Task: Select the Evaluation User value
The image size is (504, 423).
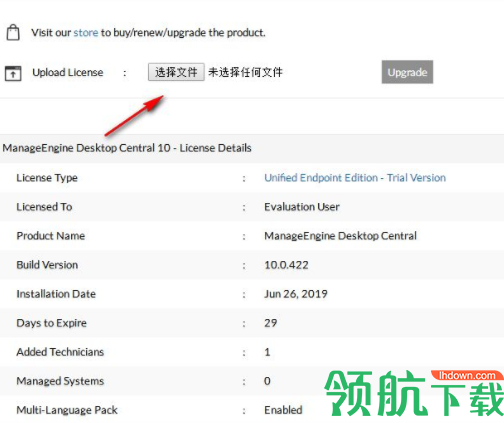Action: point(302,207)
